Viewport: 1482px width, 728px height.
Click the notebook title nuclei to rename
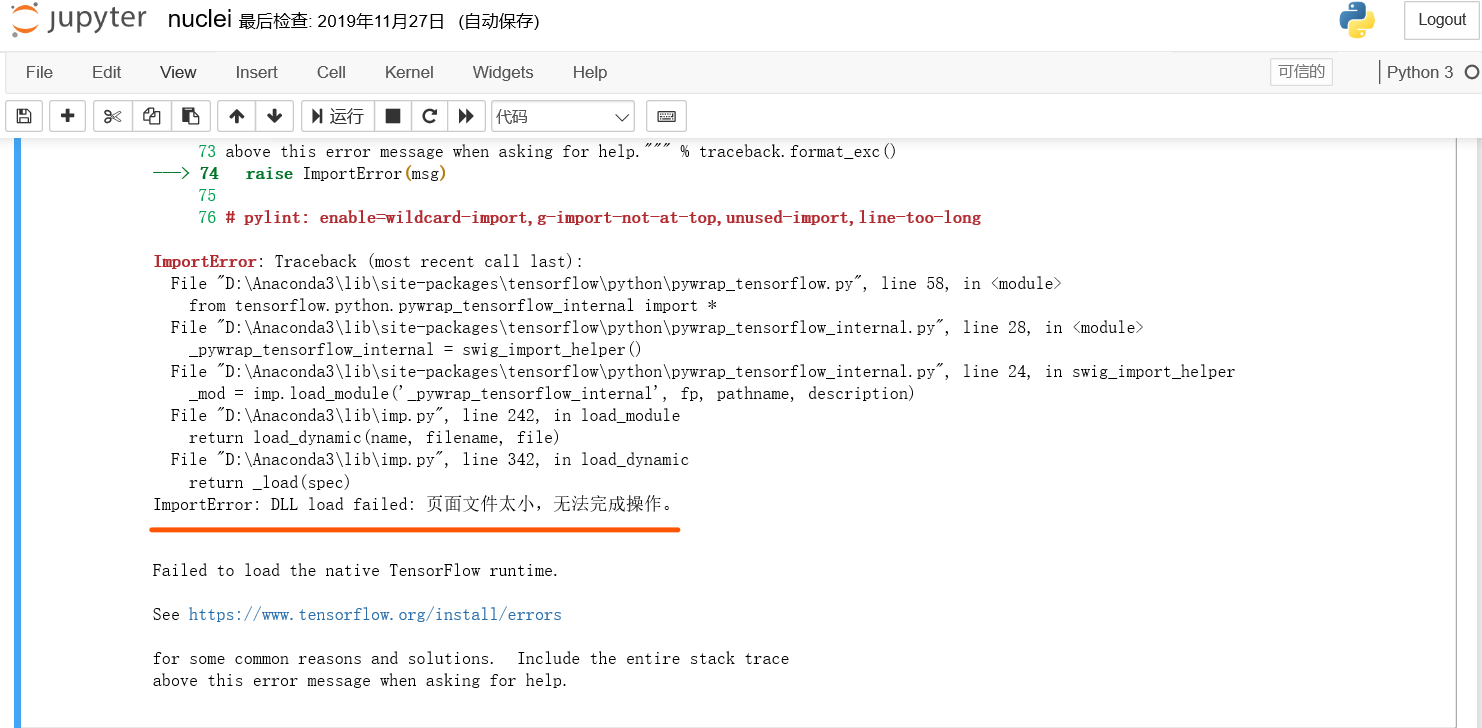(x=199, y=19)
